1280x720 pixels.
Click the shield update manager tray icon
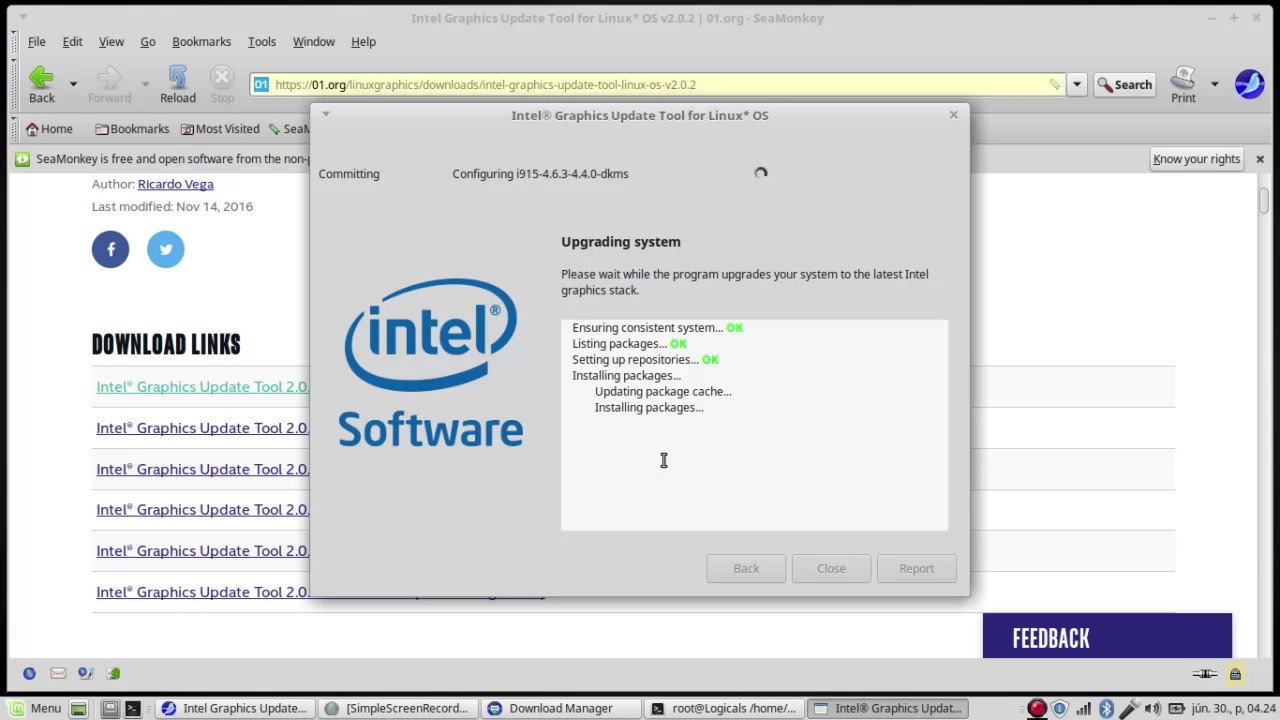click(1060, 708)
